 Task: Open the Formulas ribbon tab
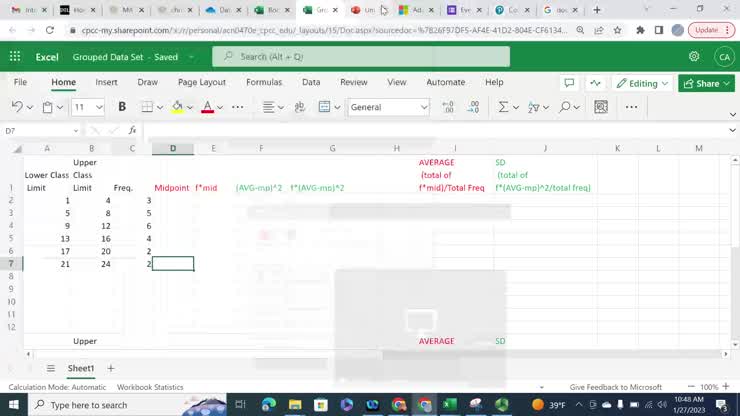pyautogui.click(x=264, y=82)
